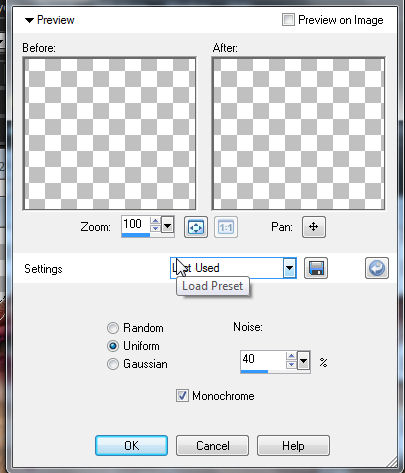This screenshot has width=405, height=473.
Task: Enable the Preview on Image checkbox
Action: (288, 20)
